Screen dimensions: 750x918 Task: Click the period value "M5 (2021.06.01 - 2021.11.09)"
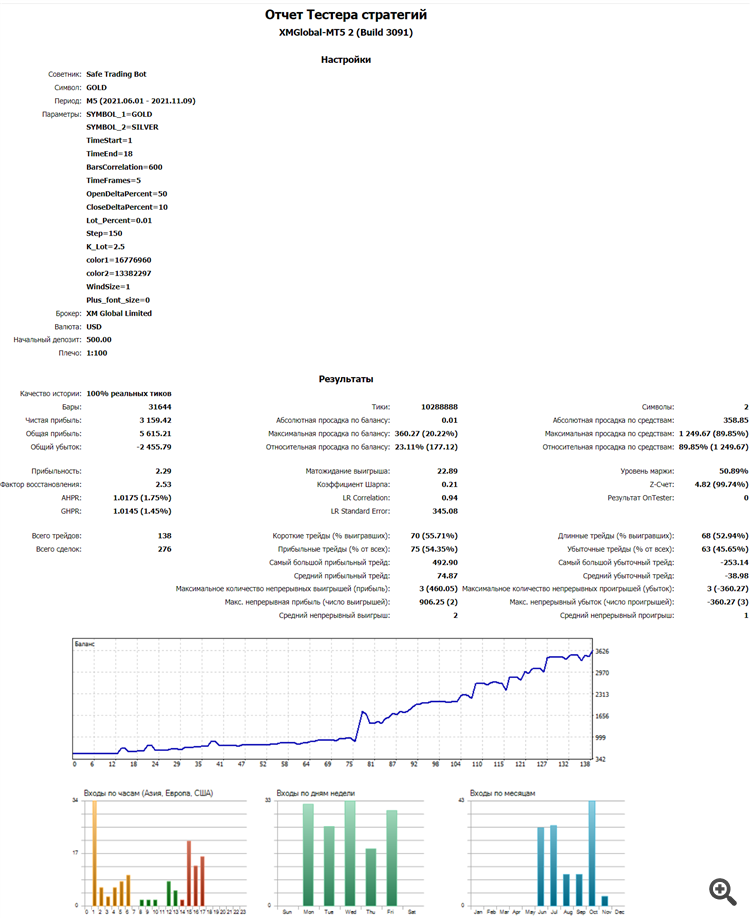141,101
